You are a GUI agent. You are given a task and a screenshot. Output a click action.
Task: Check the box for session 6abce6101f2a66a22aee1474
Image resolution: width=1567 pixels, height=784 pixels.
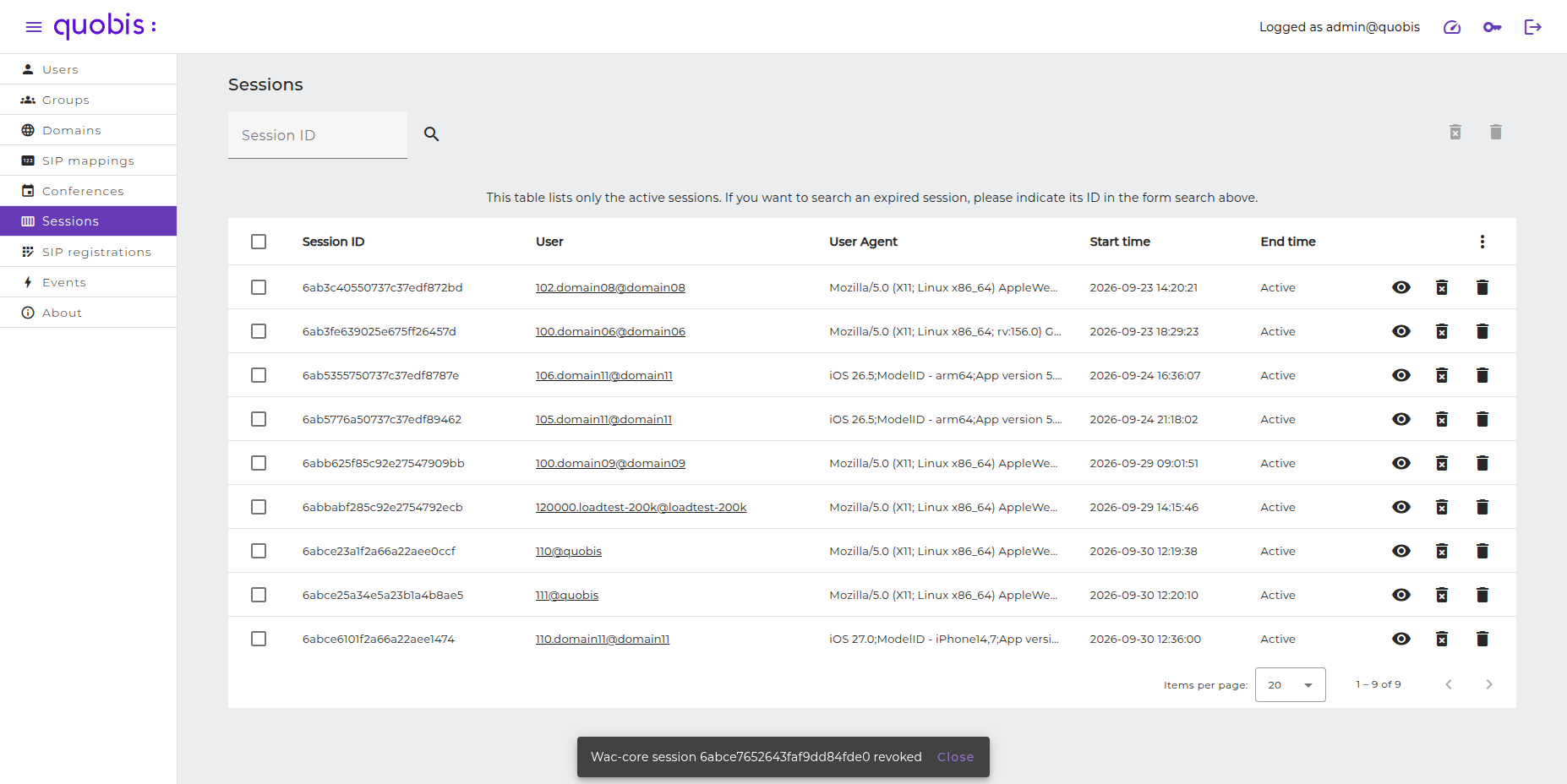259,639
